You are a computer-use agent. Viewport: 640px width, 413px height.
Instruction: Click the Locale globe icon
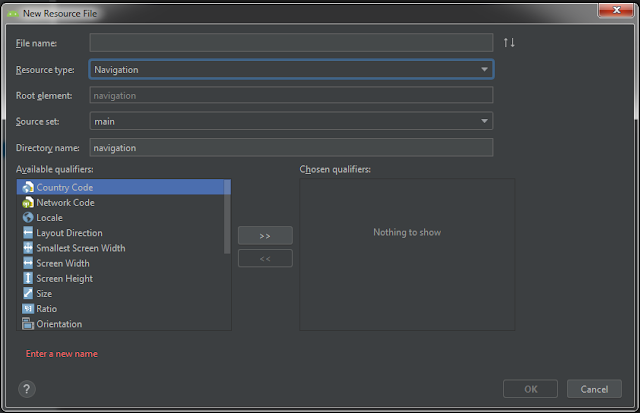28,218
